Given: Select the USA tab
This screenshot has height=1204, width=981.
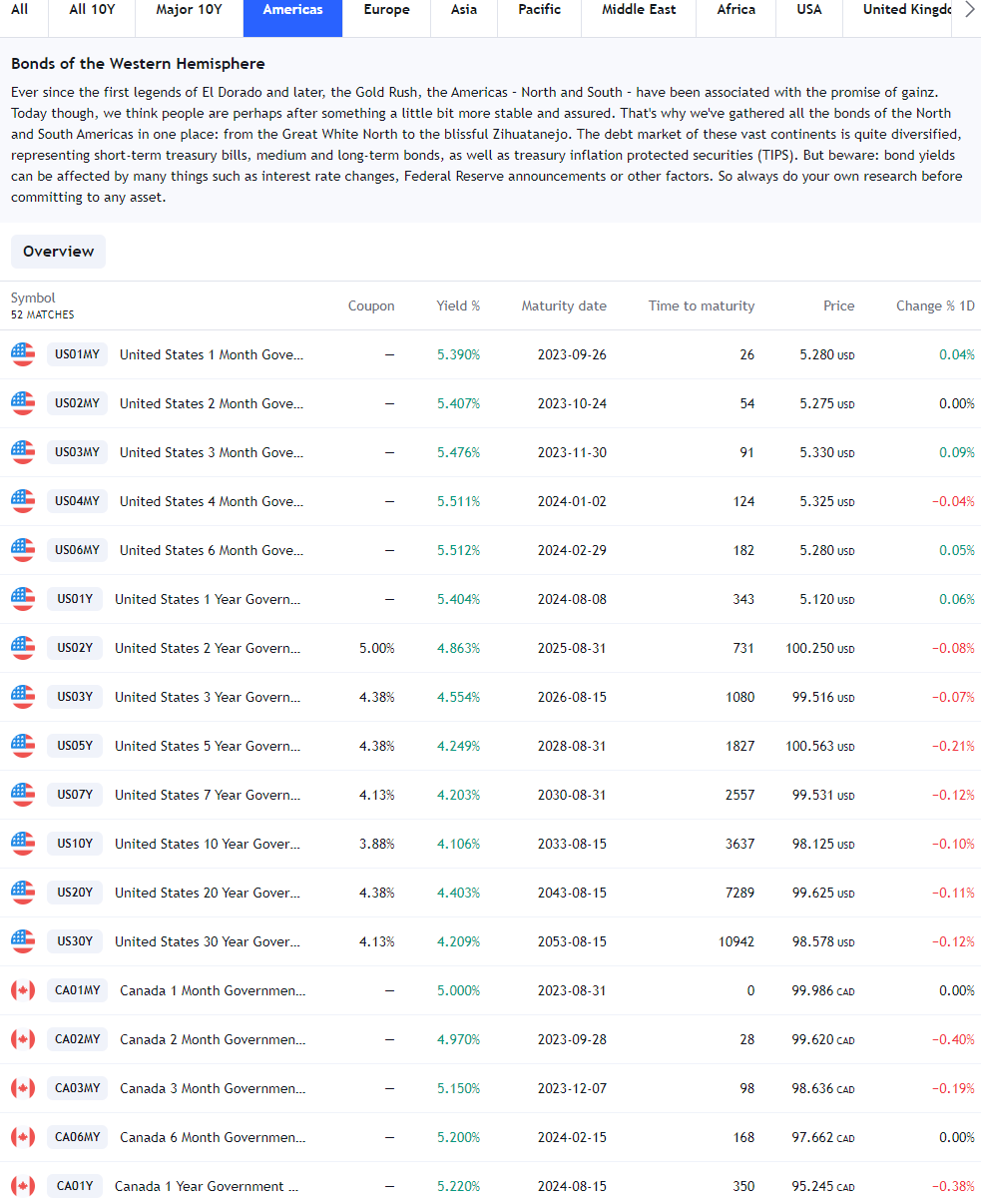Looking at the screenshot, I should click(809, 10).
